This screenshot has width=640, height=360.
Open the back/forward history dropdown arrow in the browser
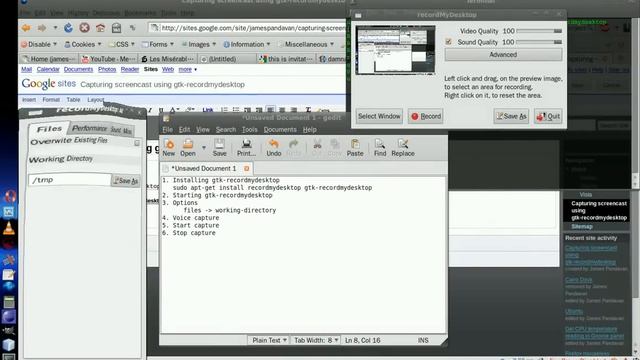click(x=56, y=28)
